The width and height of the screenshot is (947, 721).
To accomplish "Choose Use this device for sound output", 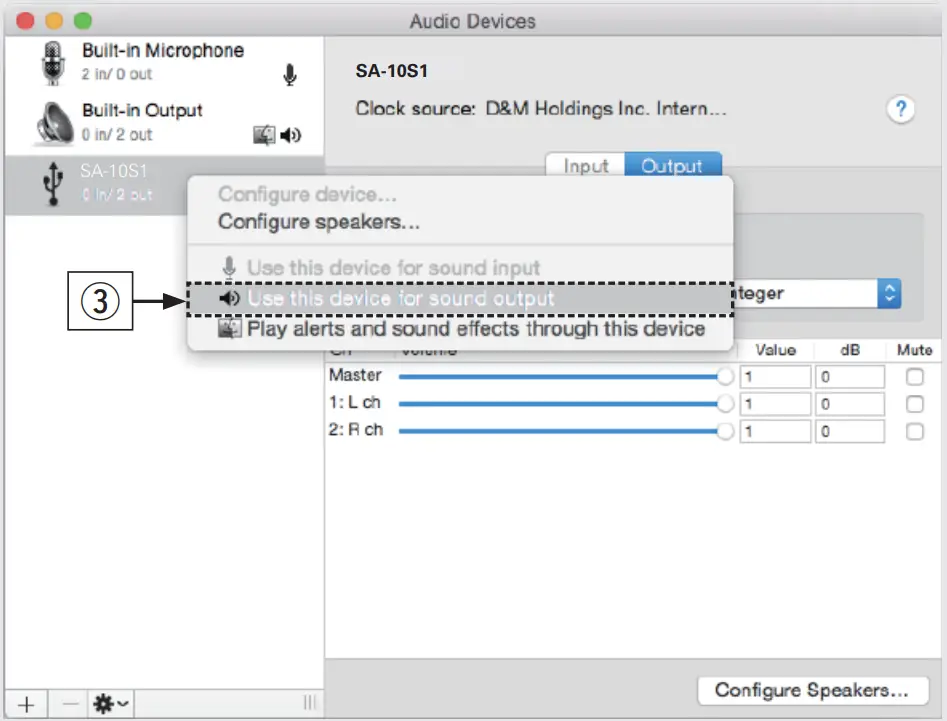I will pos(460,299).
